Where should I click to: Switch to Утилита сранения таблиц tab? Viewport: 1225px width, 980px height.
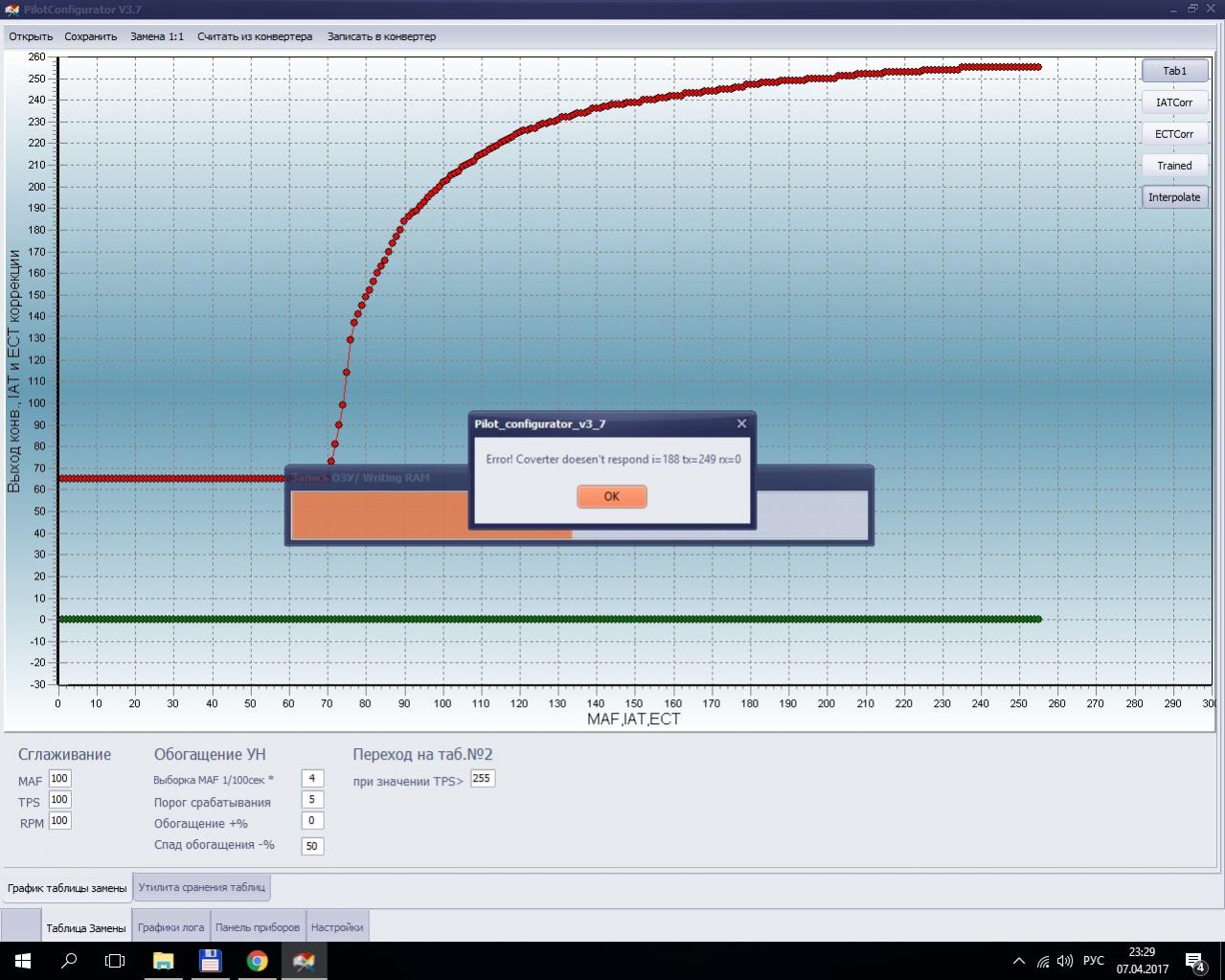[x=201, y=887]
